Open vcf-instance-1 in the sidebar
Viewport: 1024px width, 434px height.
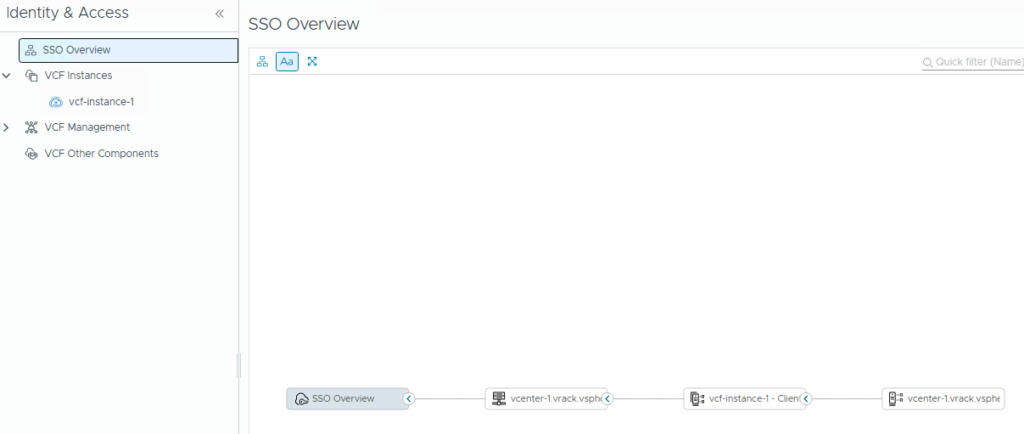tap(101, 102)
